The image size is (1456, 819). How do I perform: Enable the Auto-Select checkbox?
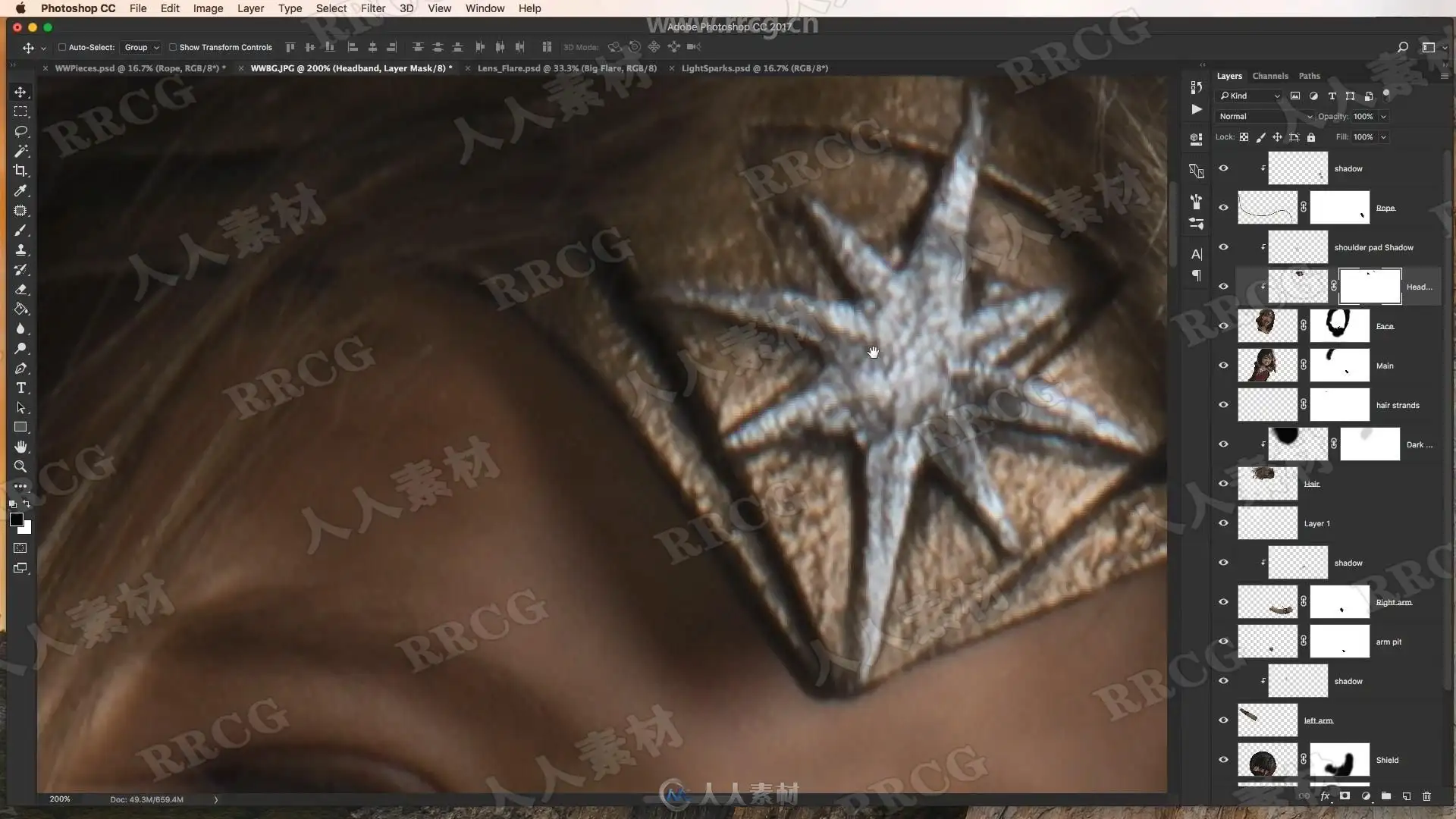[x=62, y=47]
